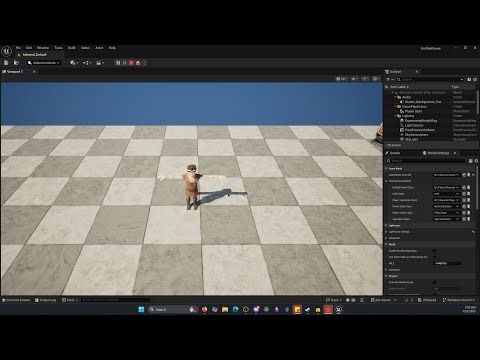Click the Unreal Engine logo icon
Image resolution: width=480 pixels, height=360 pixels.
coord(7,51)
